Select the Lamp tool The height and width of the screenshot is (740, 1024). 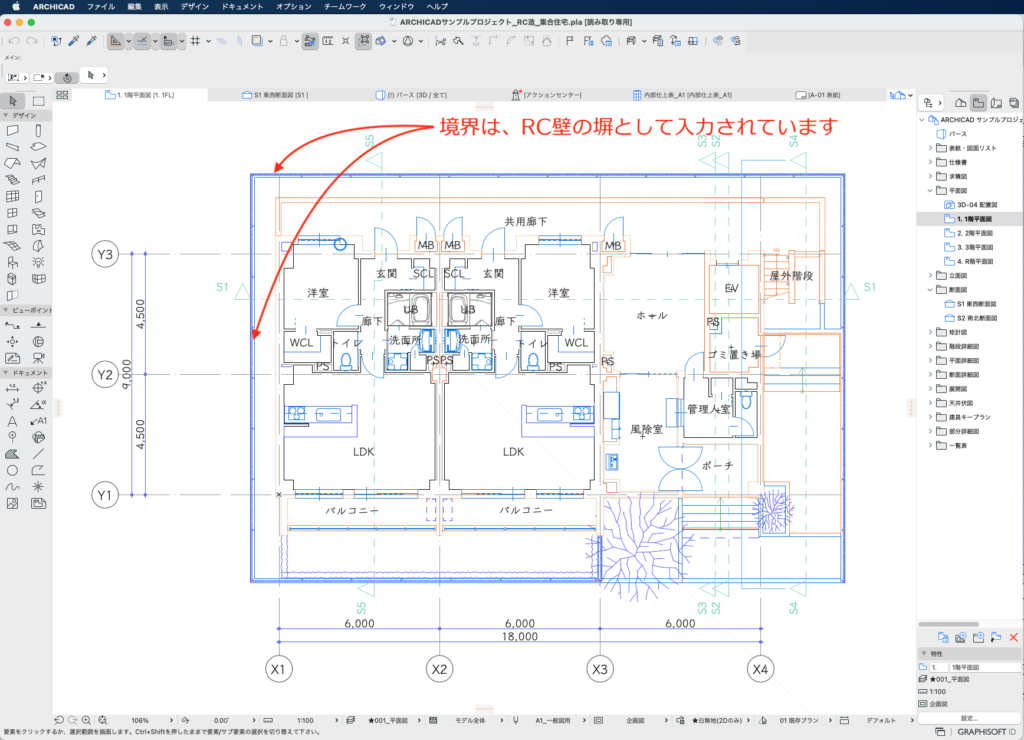[x=39, y=263]
